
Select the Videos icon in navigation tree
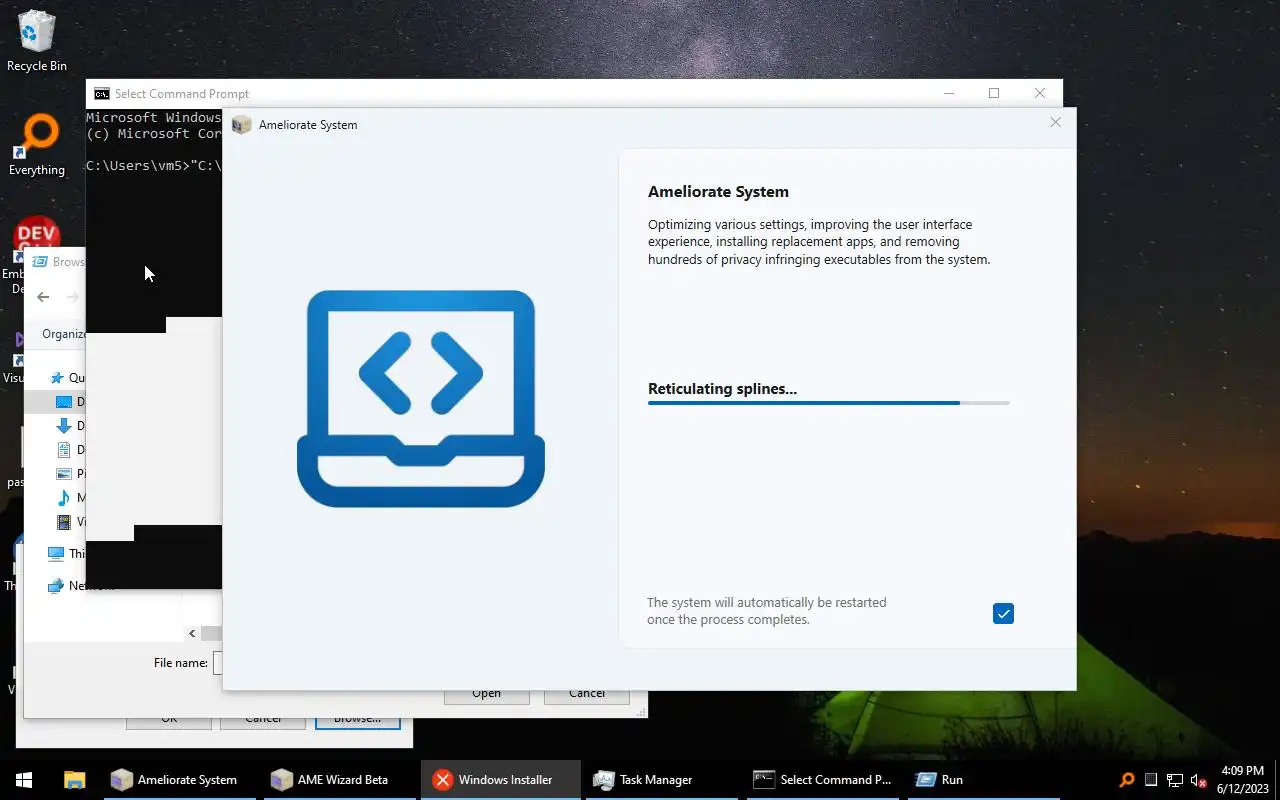coord(64,522)
